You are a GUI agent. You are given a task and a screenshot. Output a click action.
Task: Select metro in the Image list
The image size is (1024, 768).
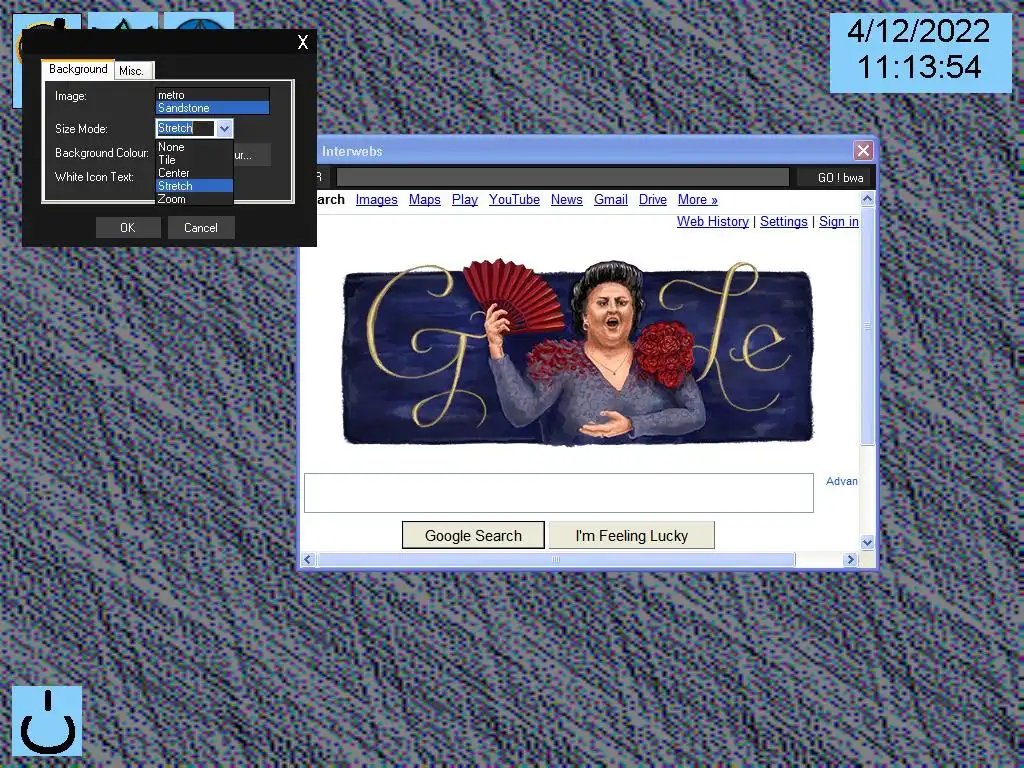212,95
